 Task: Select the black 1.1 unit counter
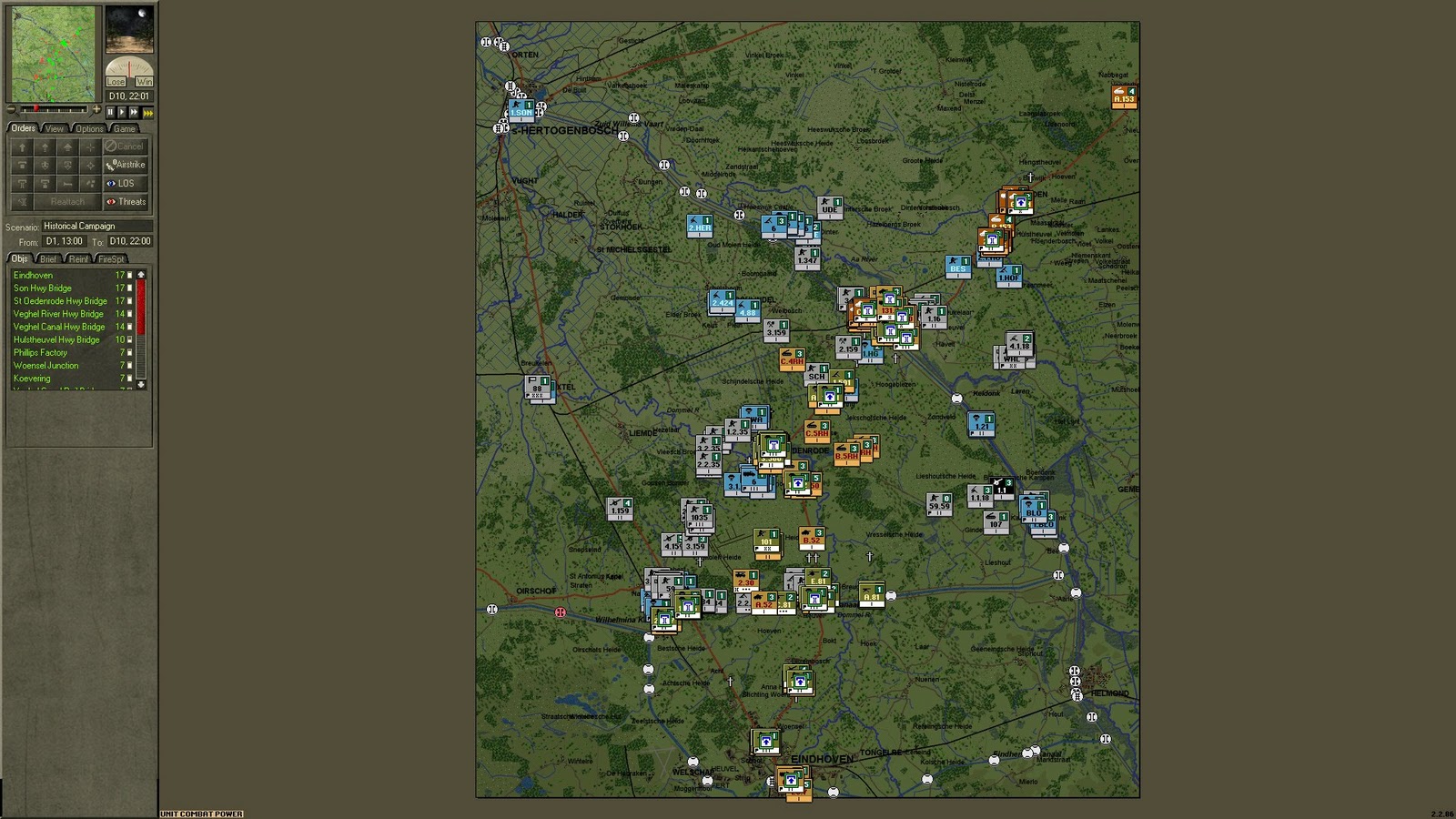(1002, 488)
